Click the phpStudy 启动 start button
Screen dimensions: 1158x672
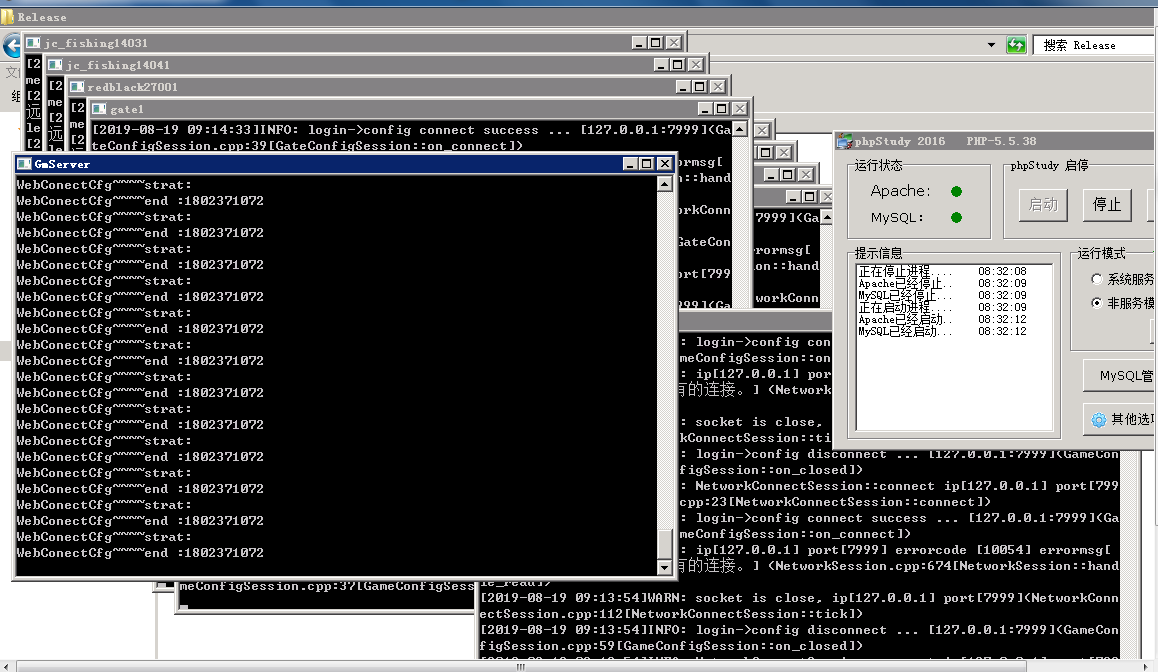click(1044, 205)
